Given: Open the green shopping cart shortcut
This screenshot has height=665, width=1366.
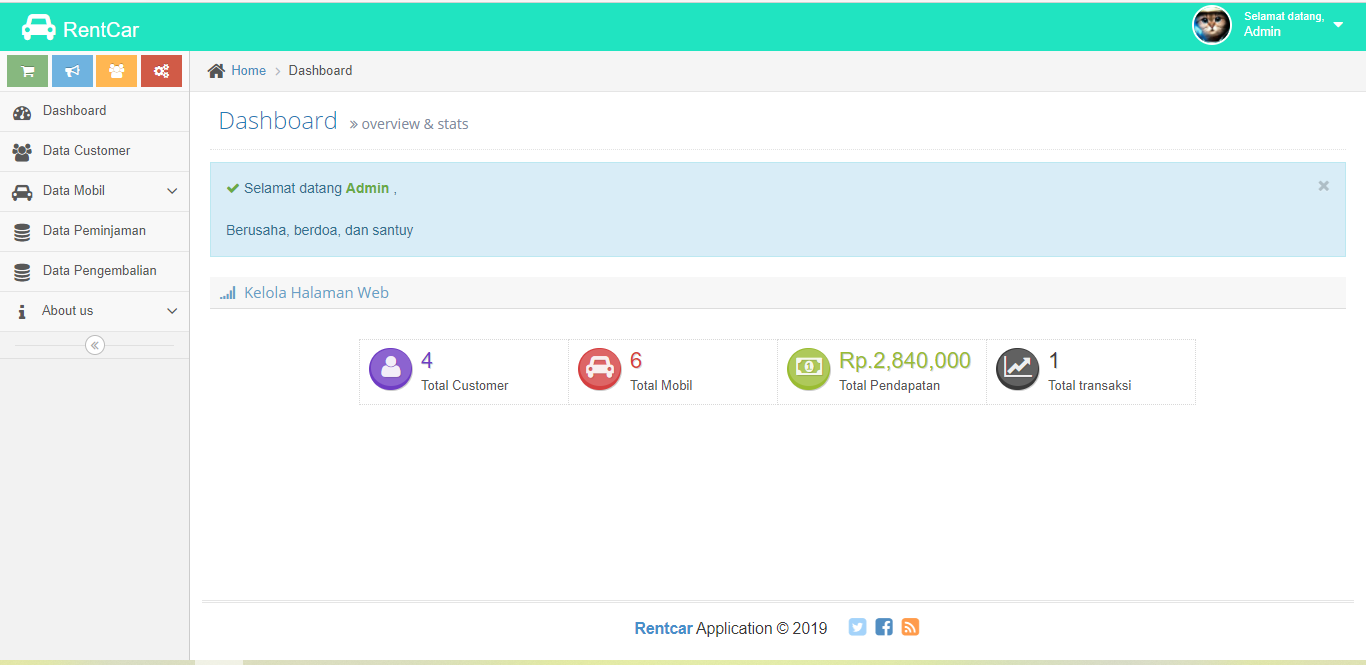Looking at the screenshot, I should (27, 70).
